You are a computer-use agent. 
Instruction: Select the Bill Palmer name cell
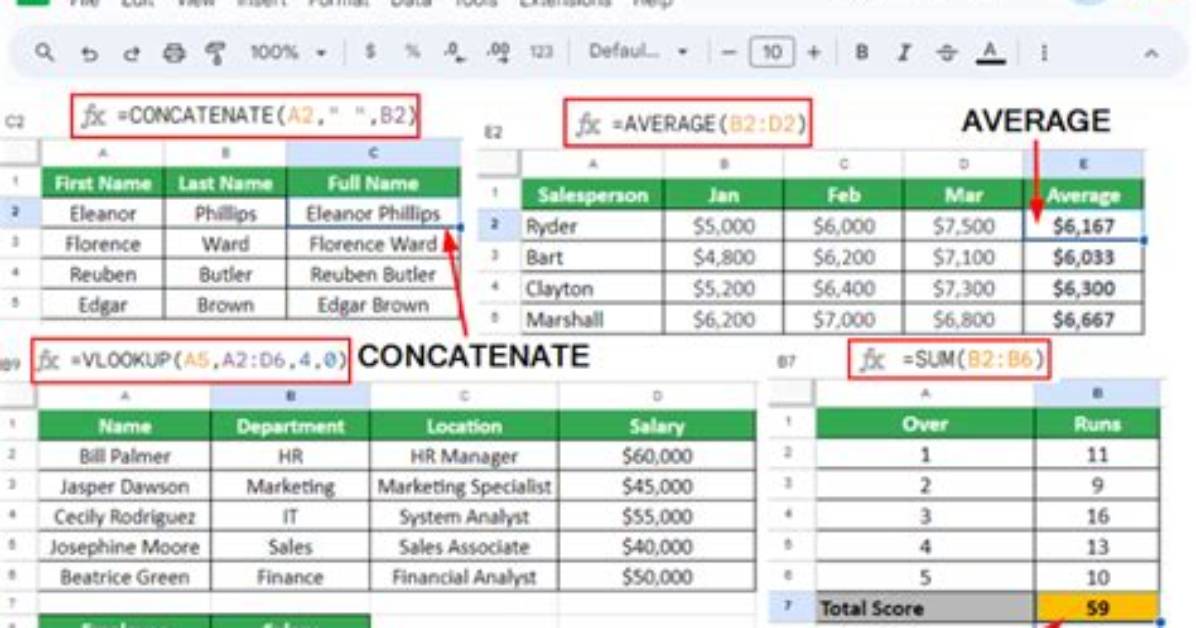[124, 456]
